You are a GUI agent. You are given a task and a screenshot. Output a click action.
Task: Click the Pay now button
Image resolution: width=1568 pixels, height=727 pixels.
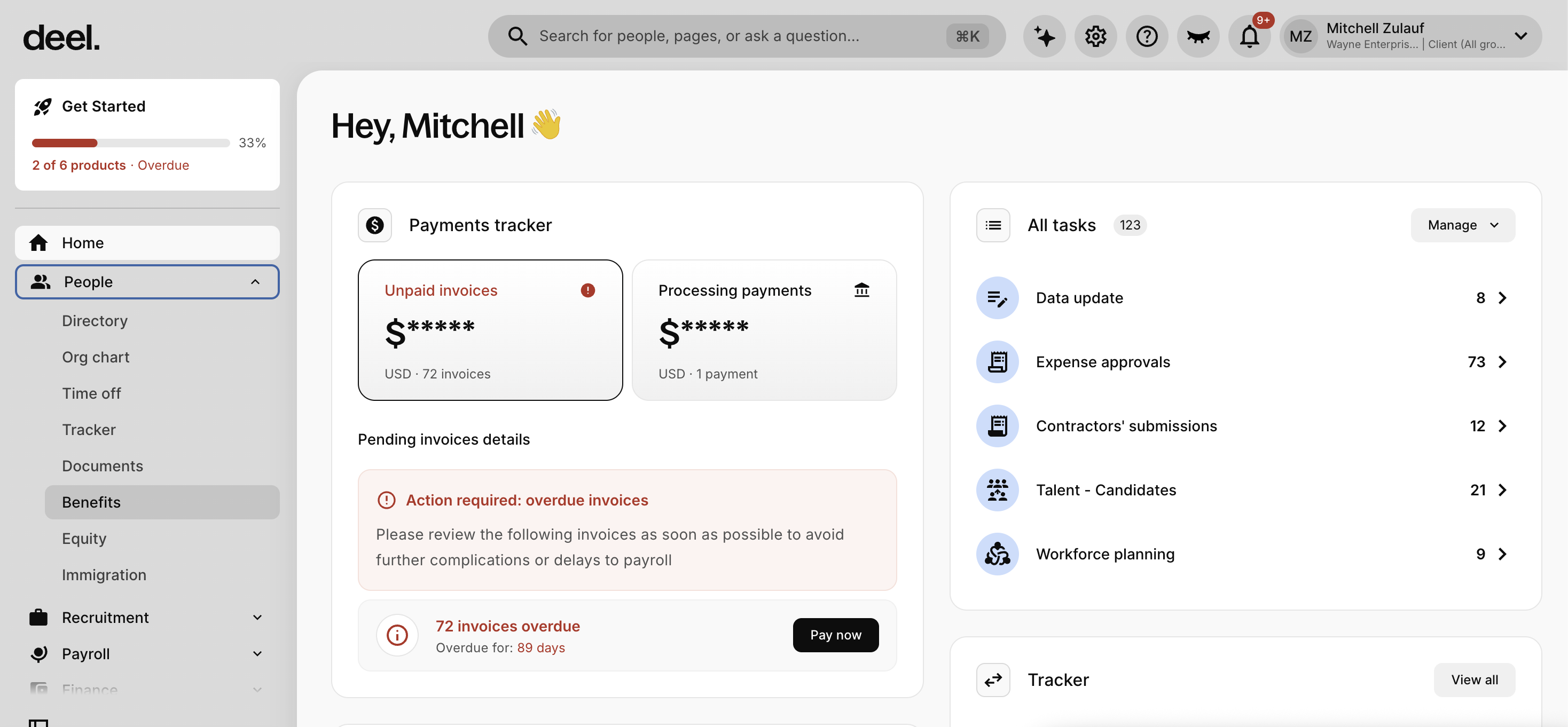click(x=835, y=635)
